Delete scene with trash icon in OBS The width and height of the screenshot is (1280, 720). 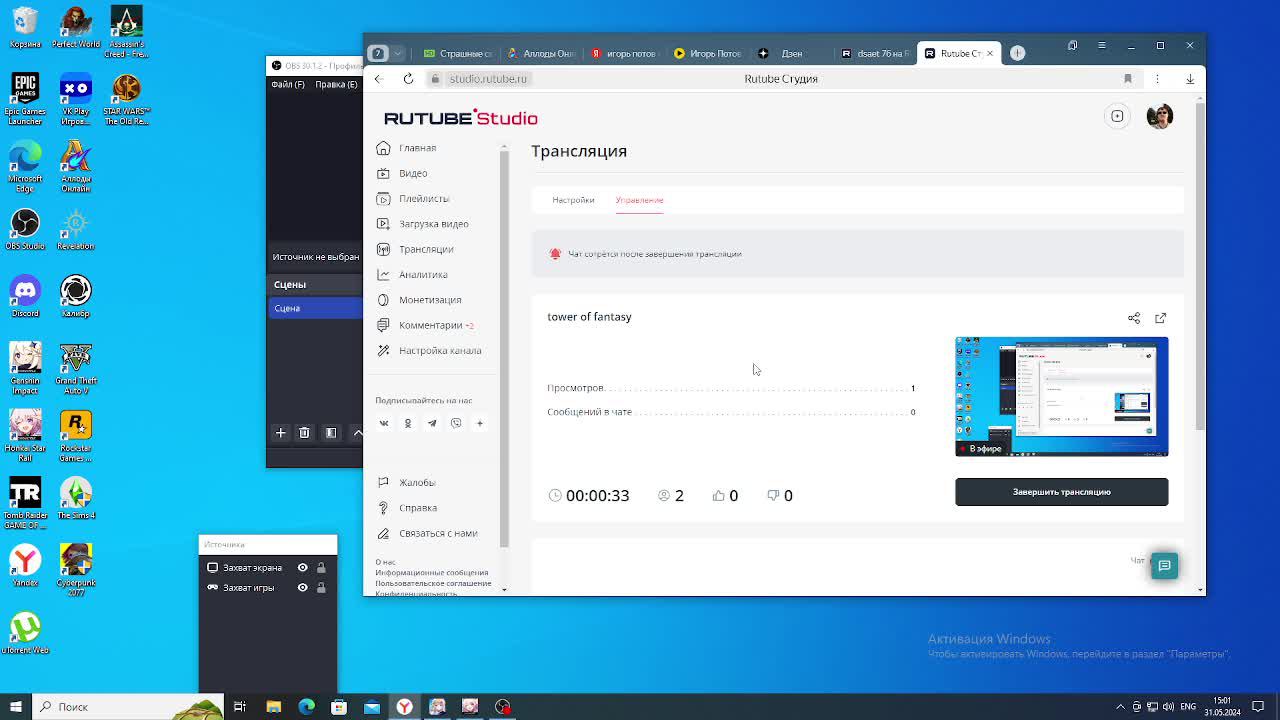coord(304,433)
